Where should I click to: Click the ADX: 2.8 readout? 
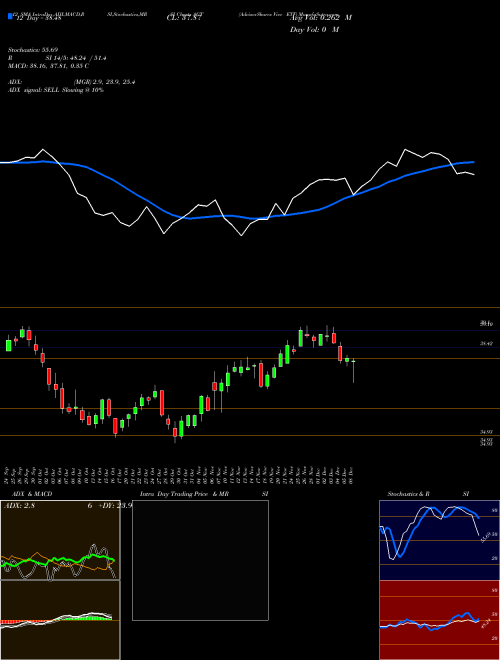pos(19,506)
